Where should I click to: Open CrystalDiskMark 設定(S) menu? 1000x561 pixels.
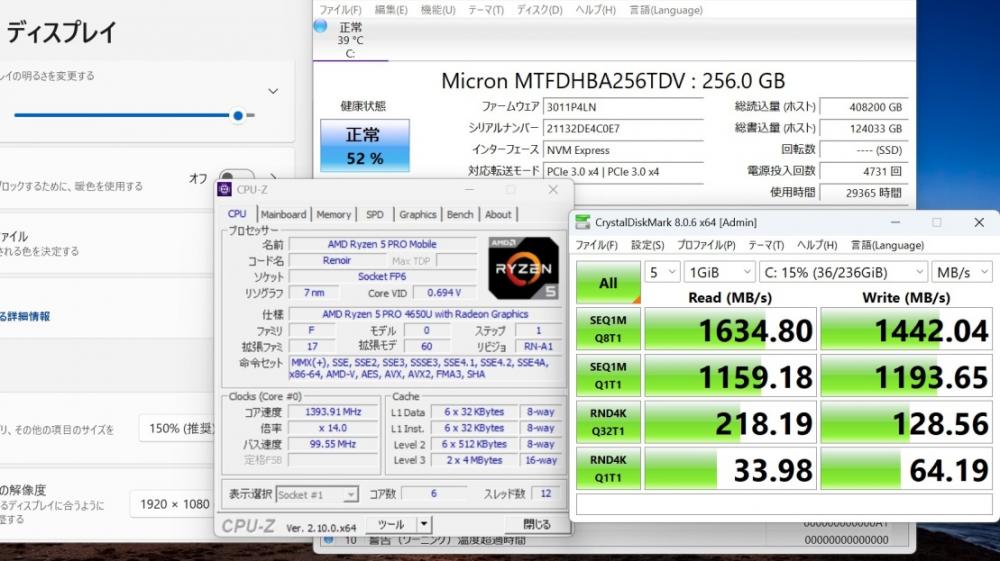point(647,245)
